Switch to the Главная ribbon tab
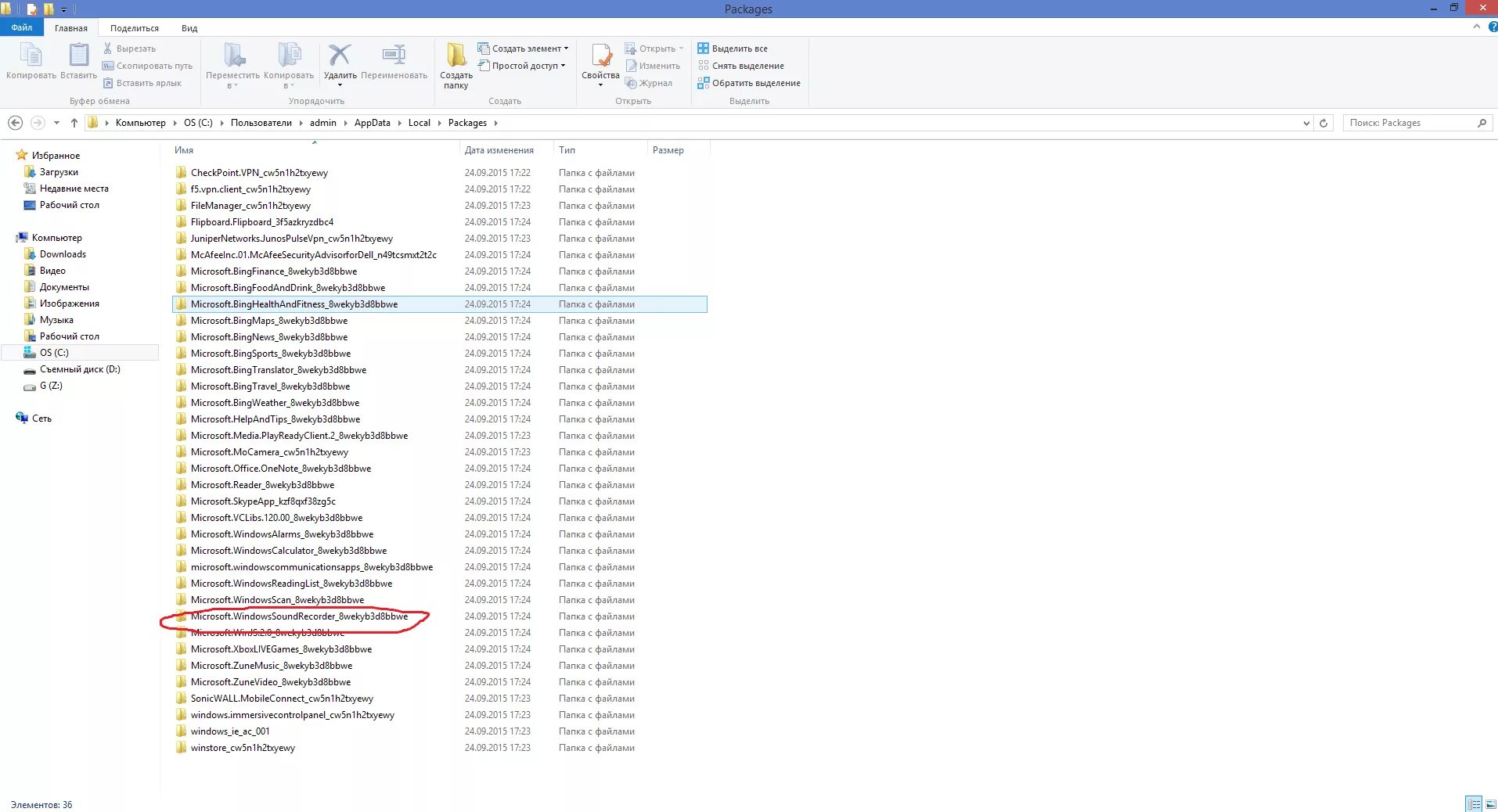The image size is (1498, 812). tap(71, 28)
